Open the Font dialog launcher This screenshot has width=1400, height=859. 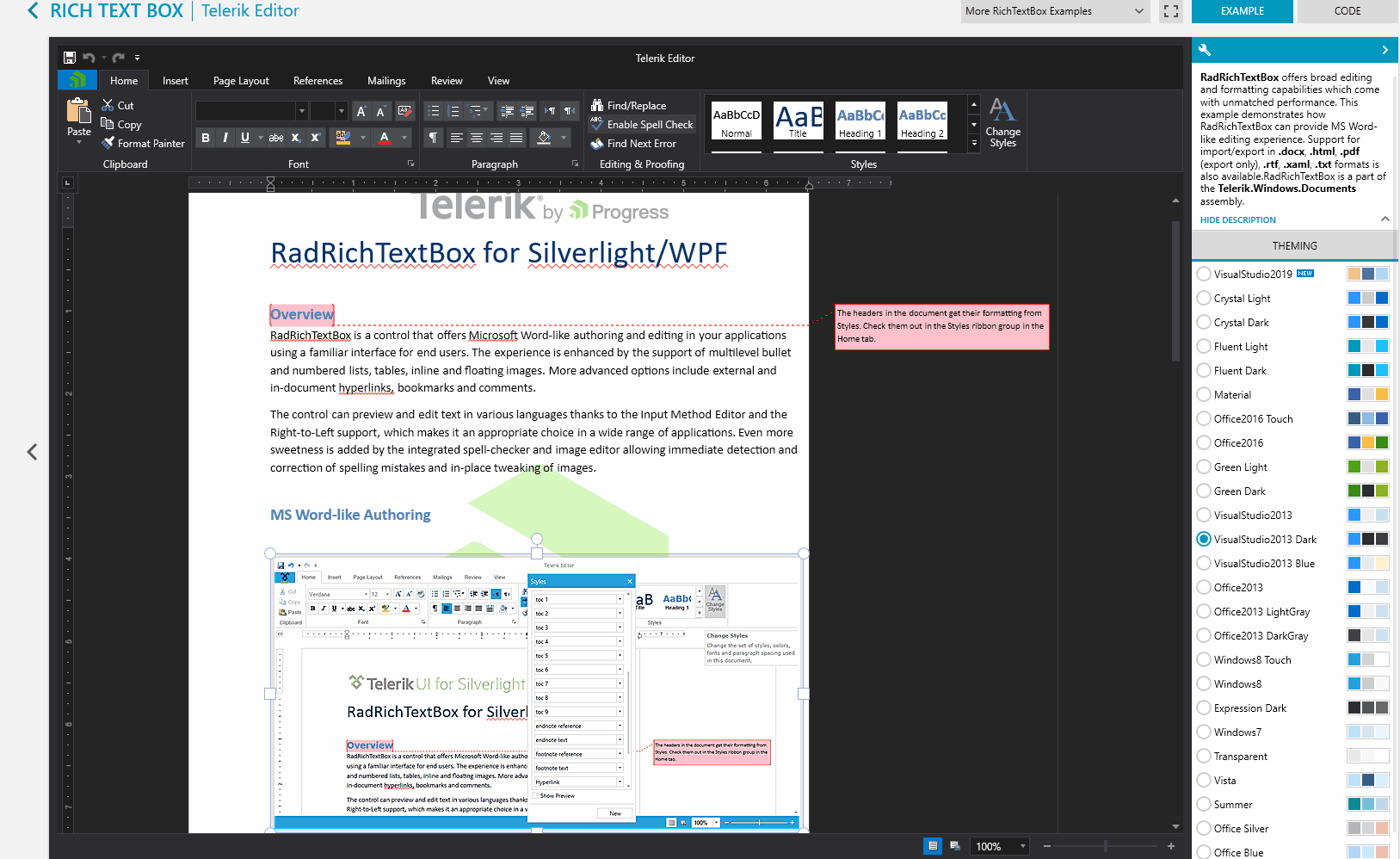[x=410, y=164]
